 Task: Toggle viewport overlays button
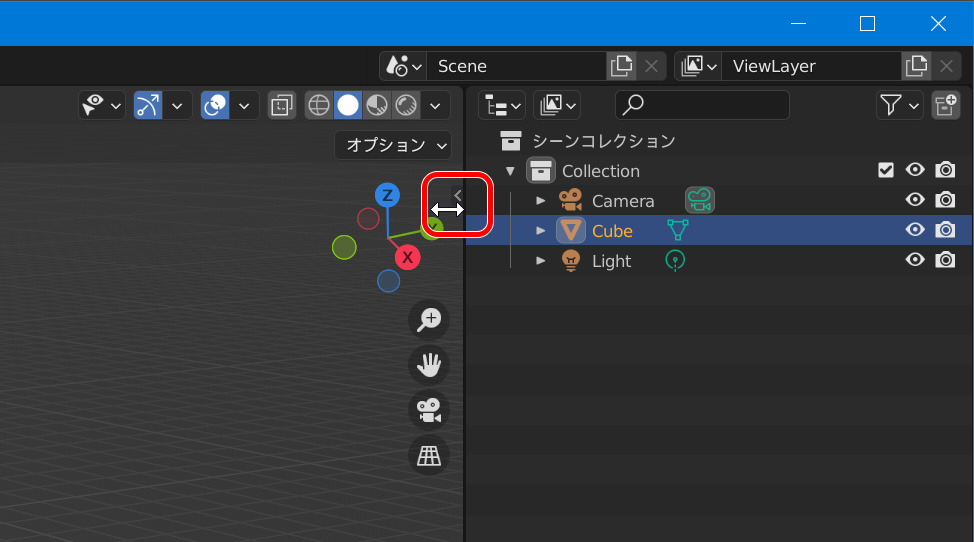point(215,106)
